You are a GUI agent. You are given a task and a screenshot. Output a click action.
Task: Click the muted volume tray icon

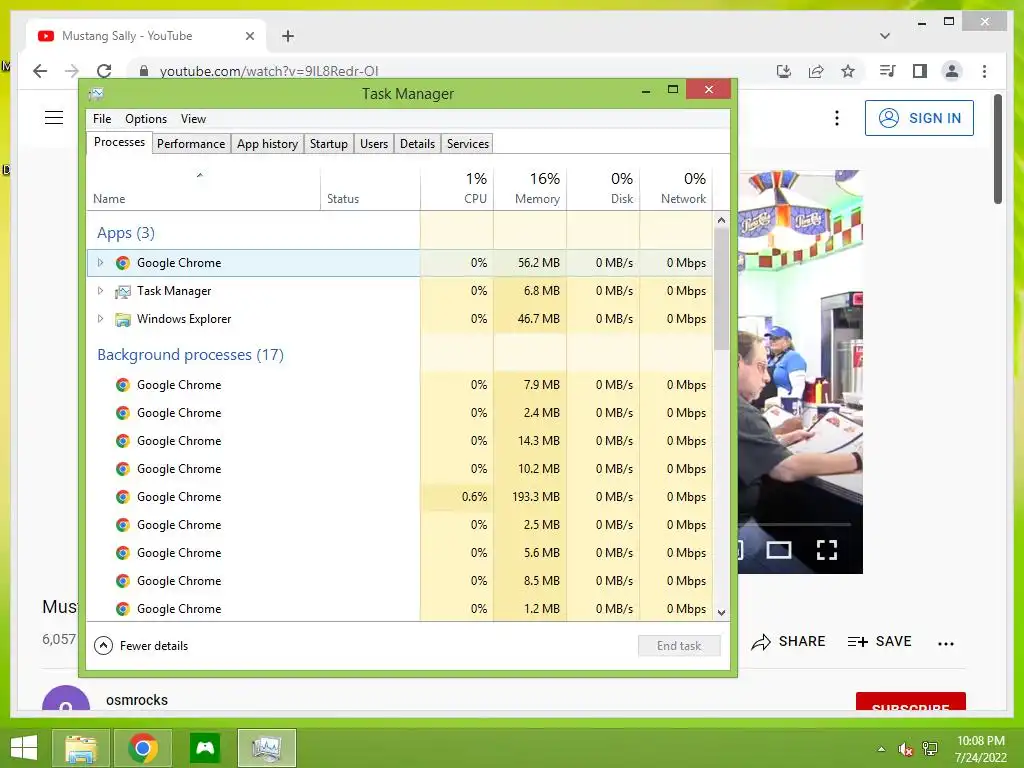[905, 749]
